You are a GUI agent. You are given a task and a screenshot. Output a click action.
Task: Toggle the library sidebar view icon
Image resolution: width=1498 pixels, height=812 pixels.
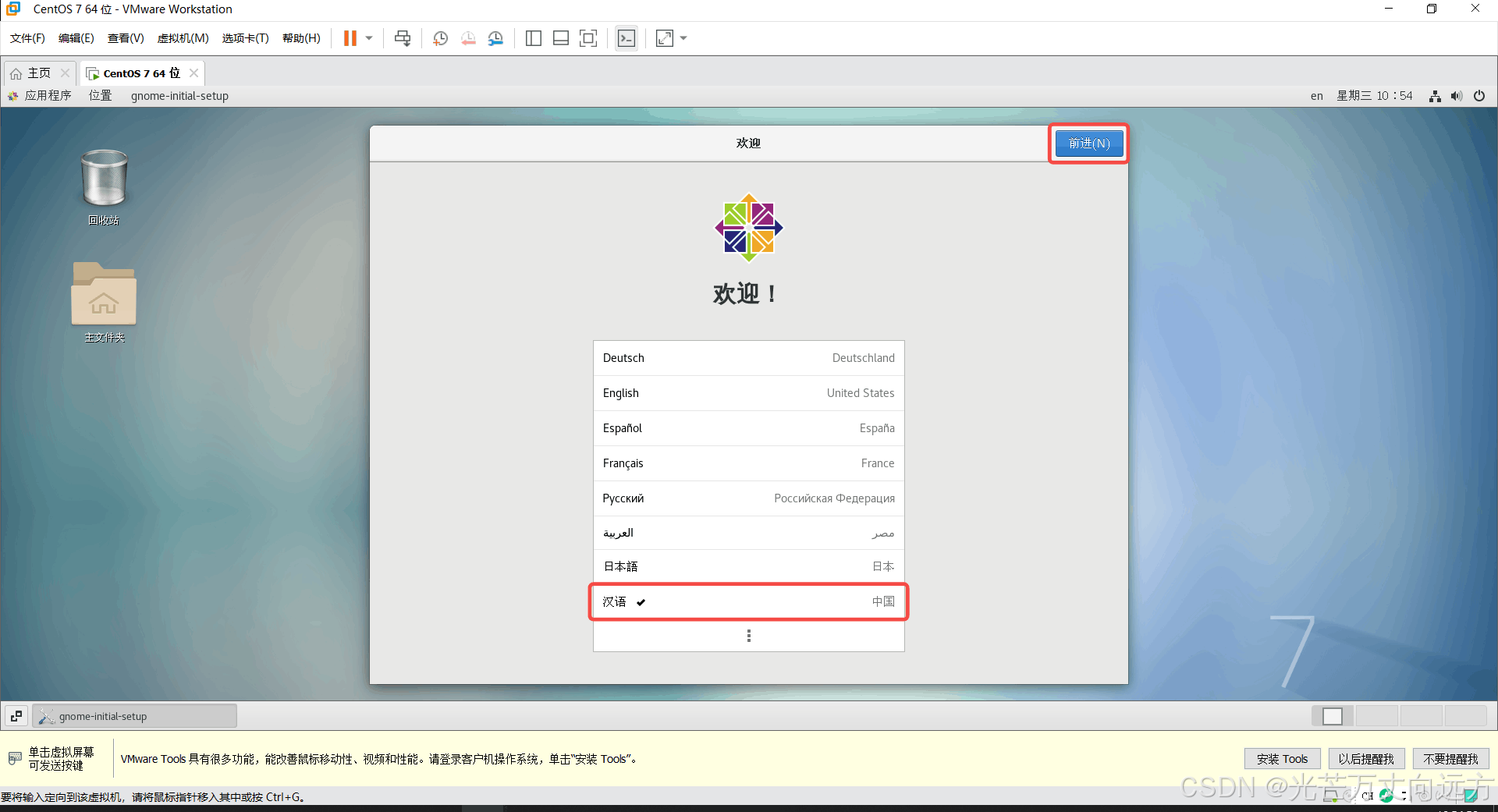pos(534,38)
